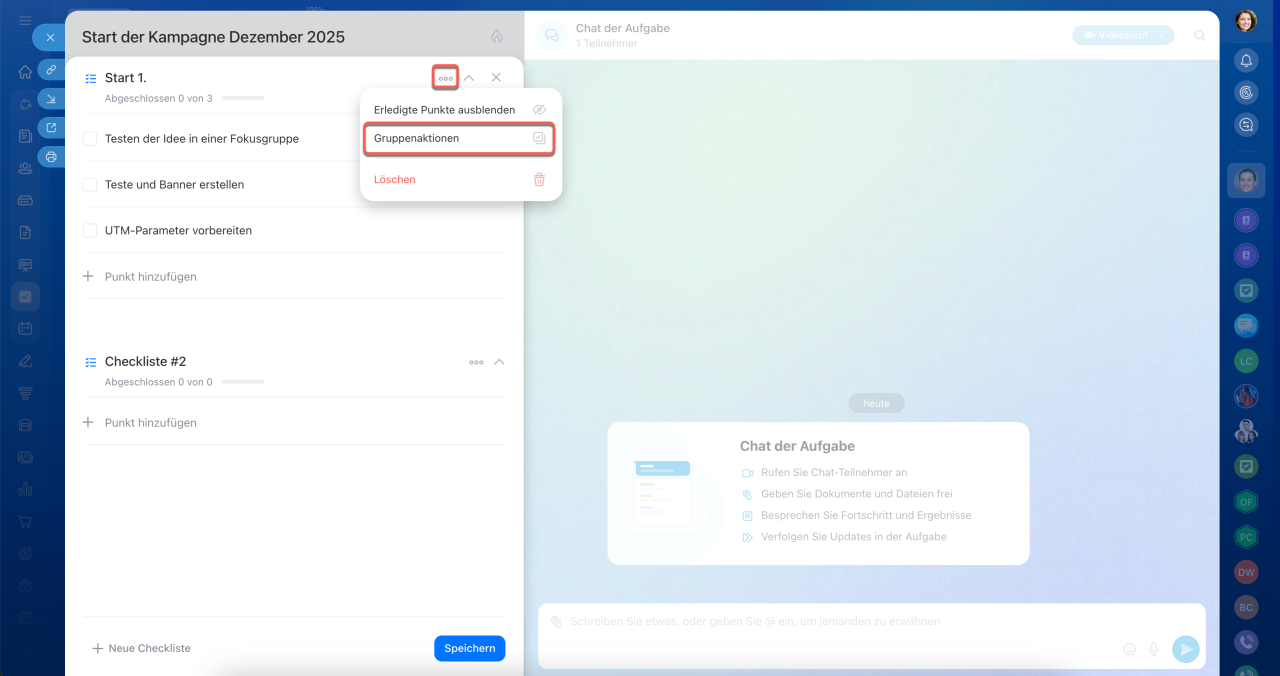Collapse the Start 1. checklist
1280x676 pixels.
(469, 78)
